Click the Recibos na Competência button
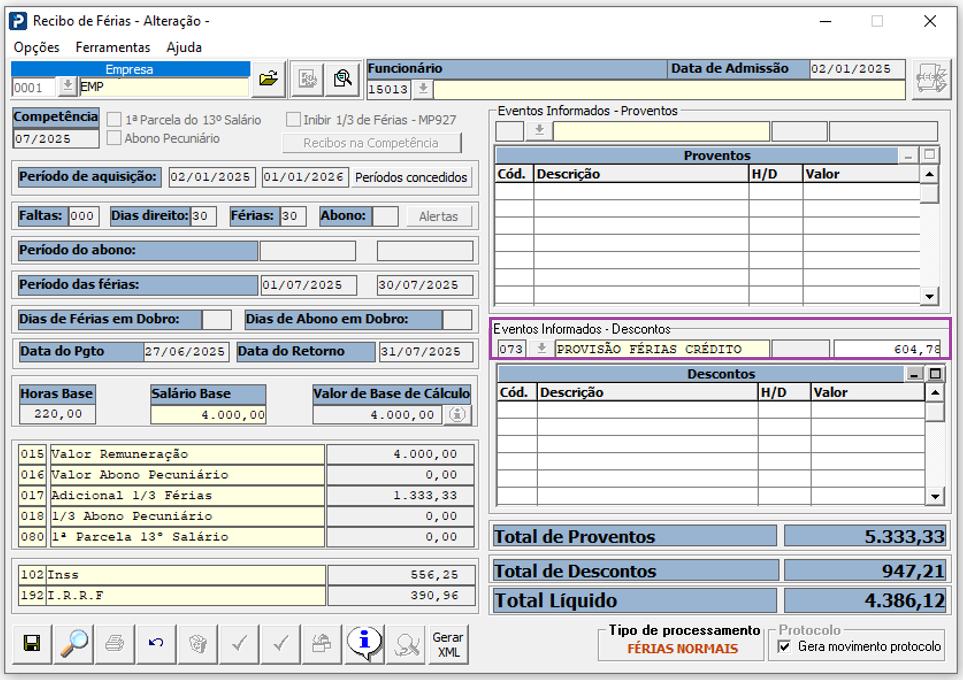Viewport: 963px width, 680px height. [x=371, y=143]
